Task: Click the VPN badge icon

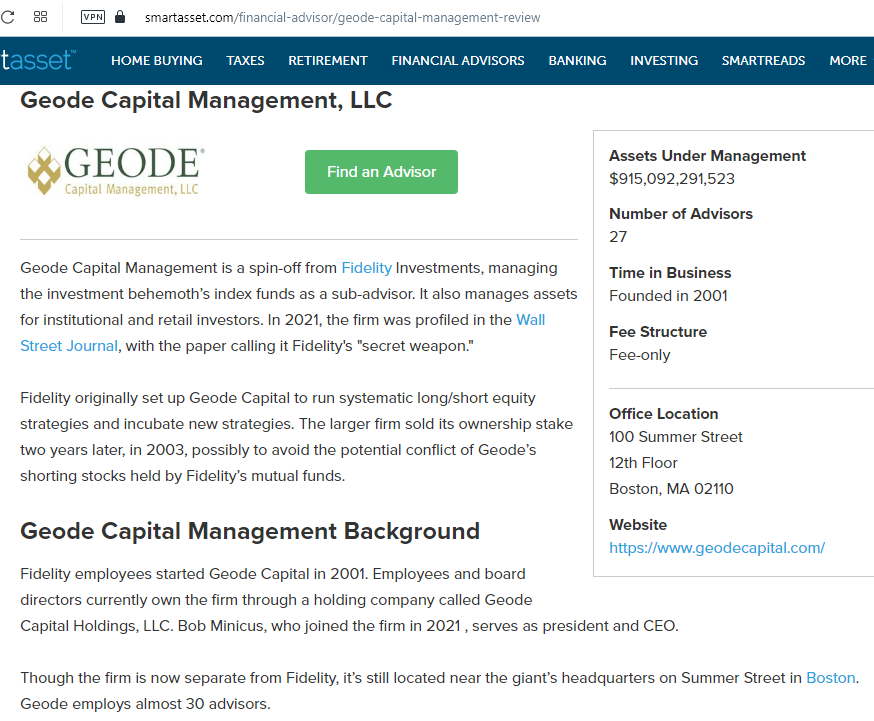Action: click(x=93, y=17)
